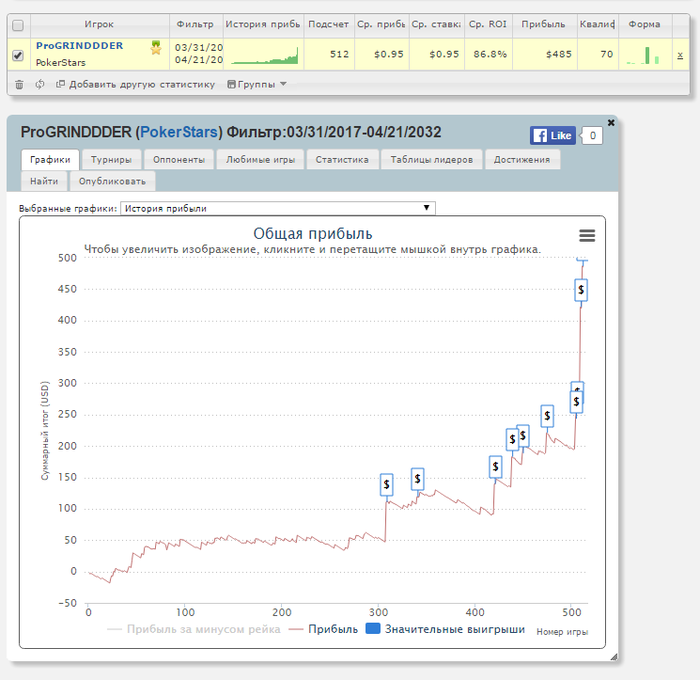Viewport: 700px width, 680px height.
Task: Click the Фильтр column header
Action: point(196,25)
